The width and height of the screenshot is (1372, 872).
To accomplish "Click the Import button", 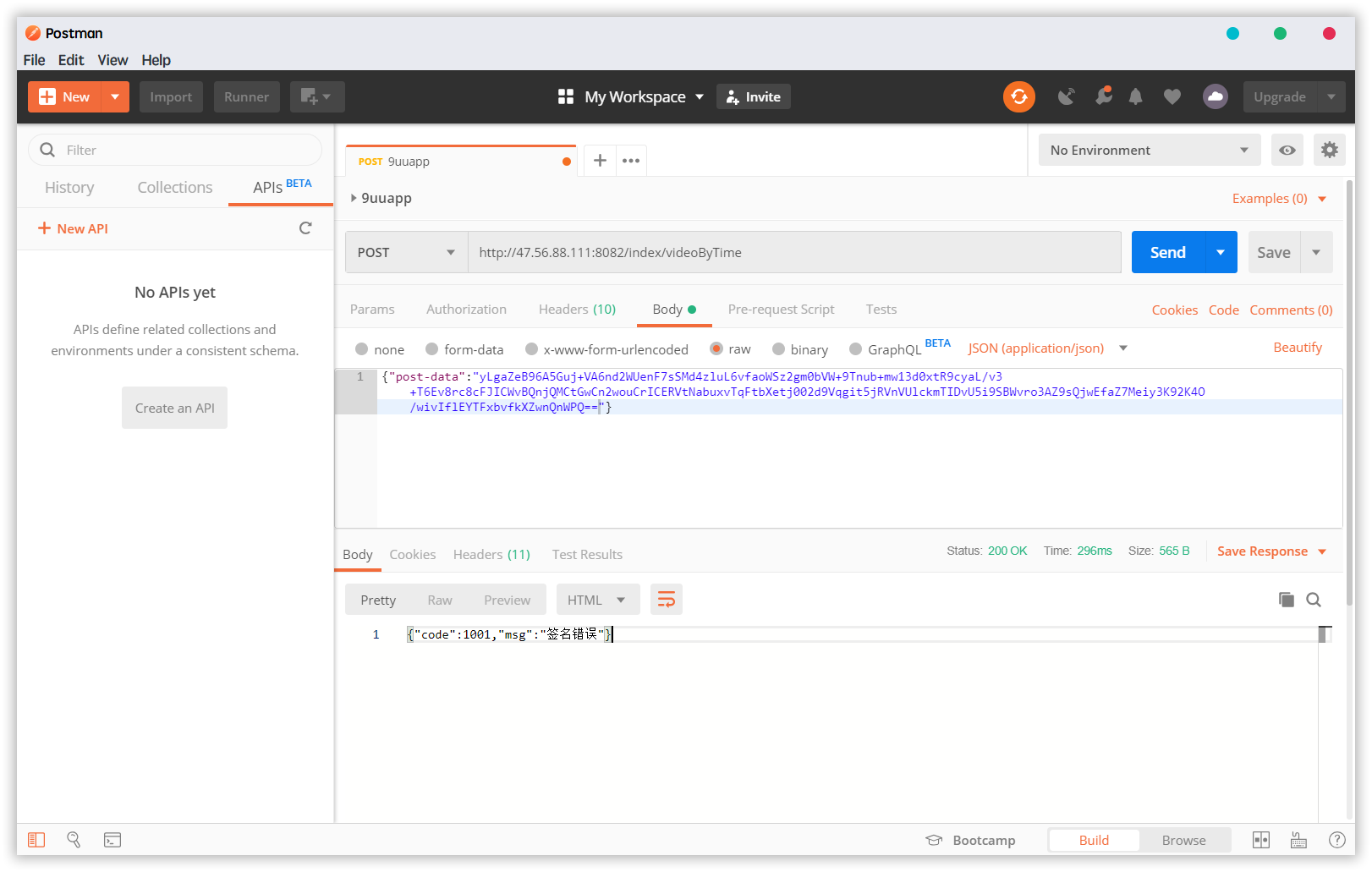I will 171,96.
